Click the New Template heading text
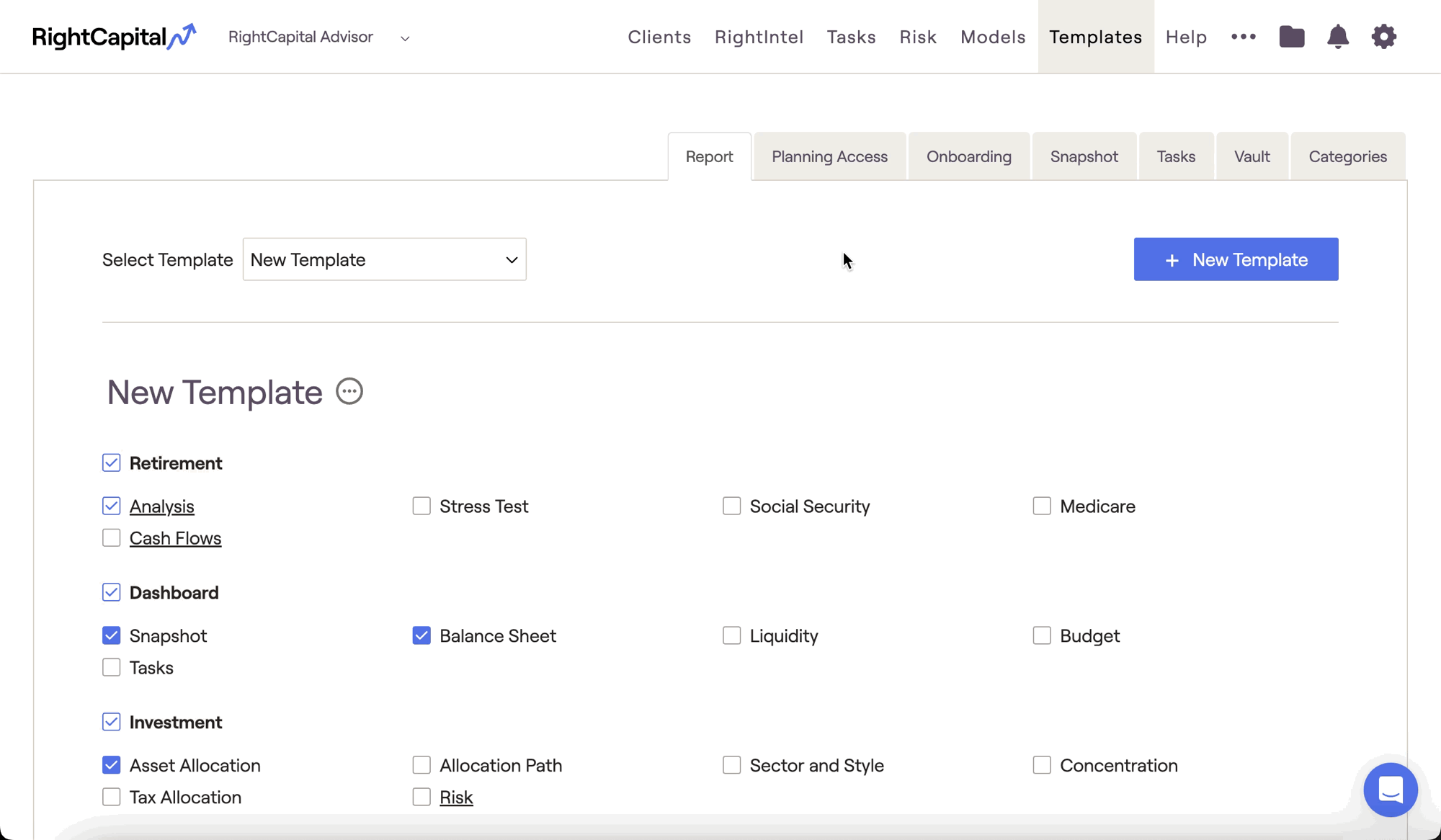The width and height of the screenshot is (1441, 840). 215,393
